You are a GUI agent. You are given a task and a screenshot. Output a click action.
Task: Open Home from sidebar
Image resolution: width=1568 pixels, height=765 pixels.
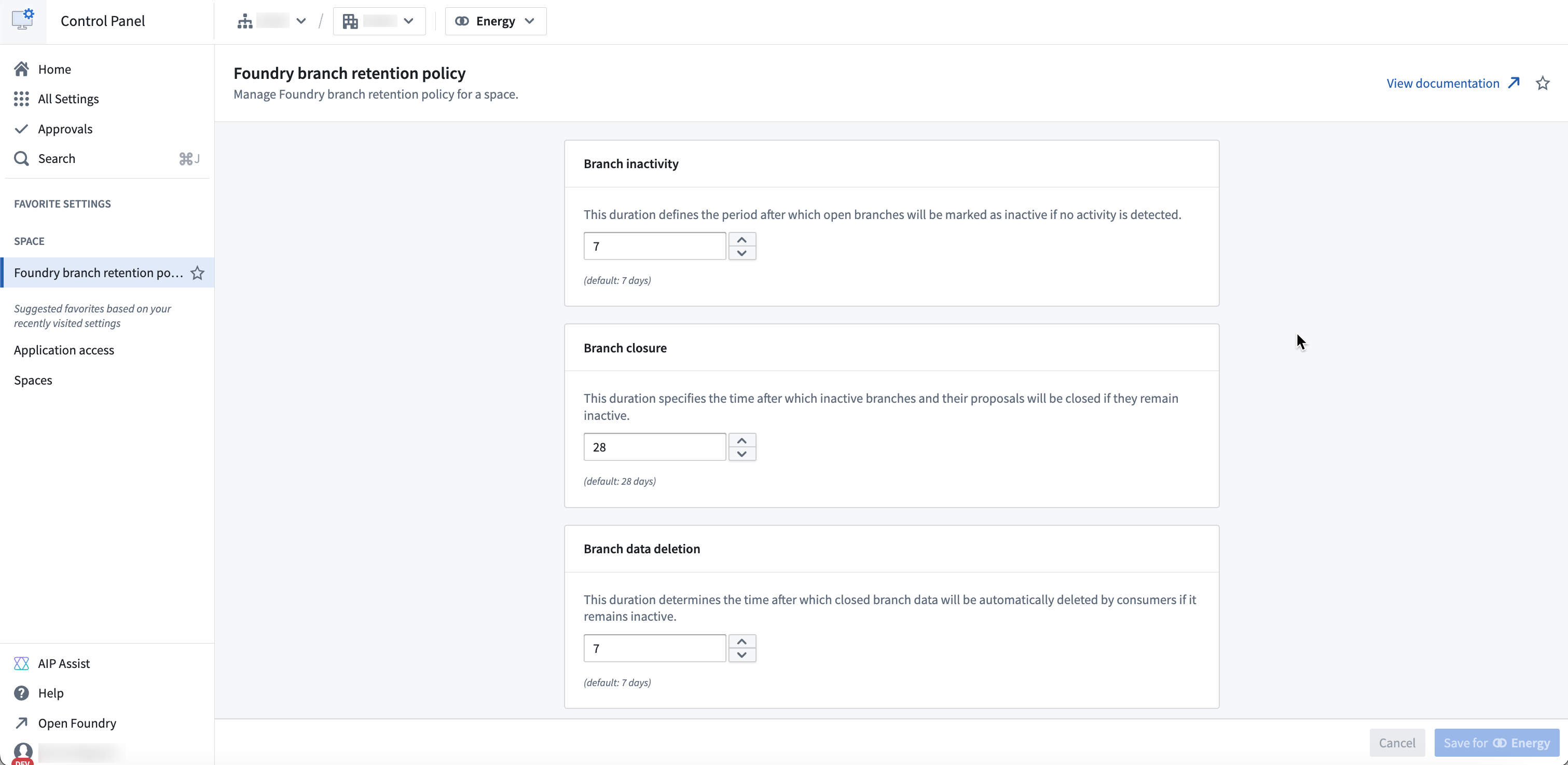pos(54,69)
